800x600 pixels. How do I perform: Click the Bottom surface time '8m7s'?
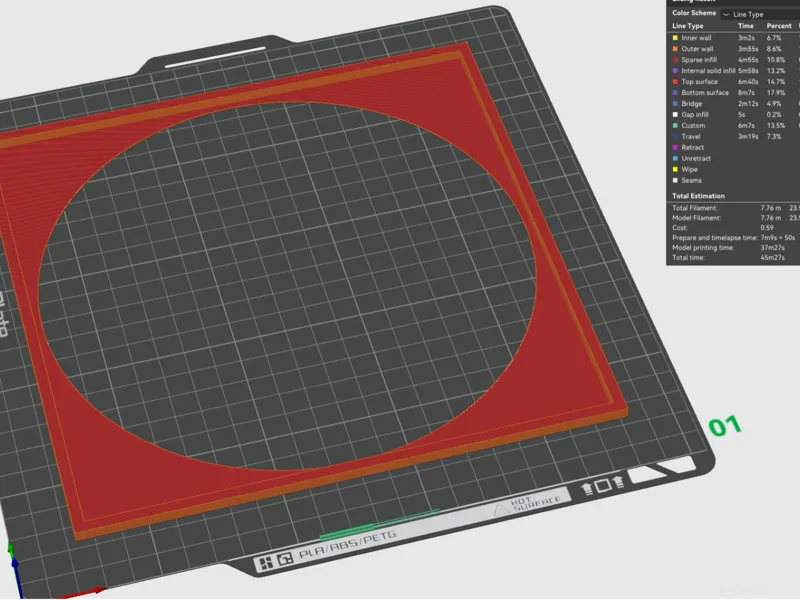tap(746, 93)
